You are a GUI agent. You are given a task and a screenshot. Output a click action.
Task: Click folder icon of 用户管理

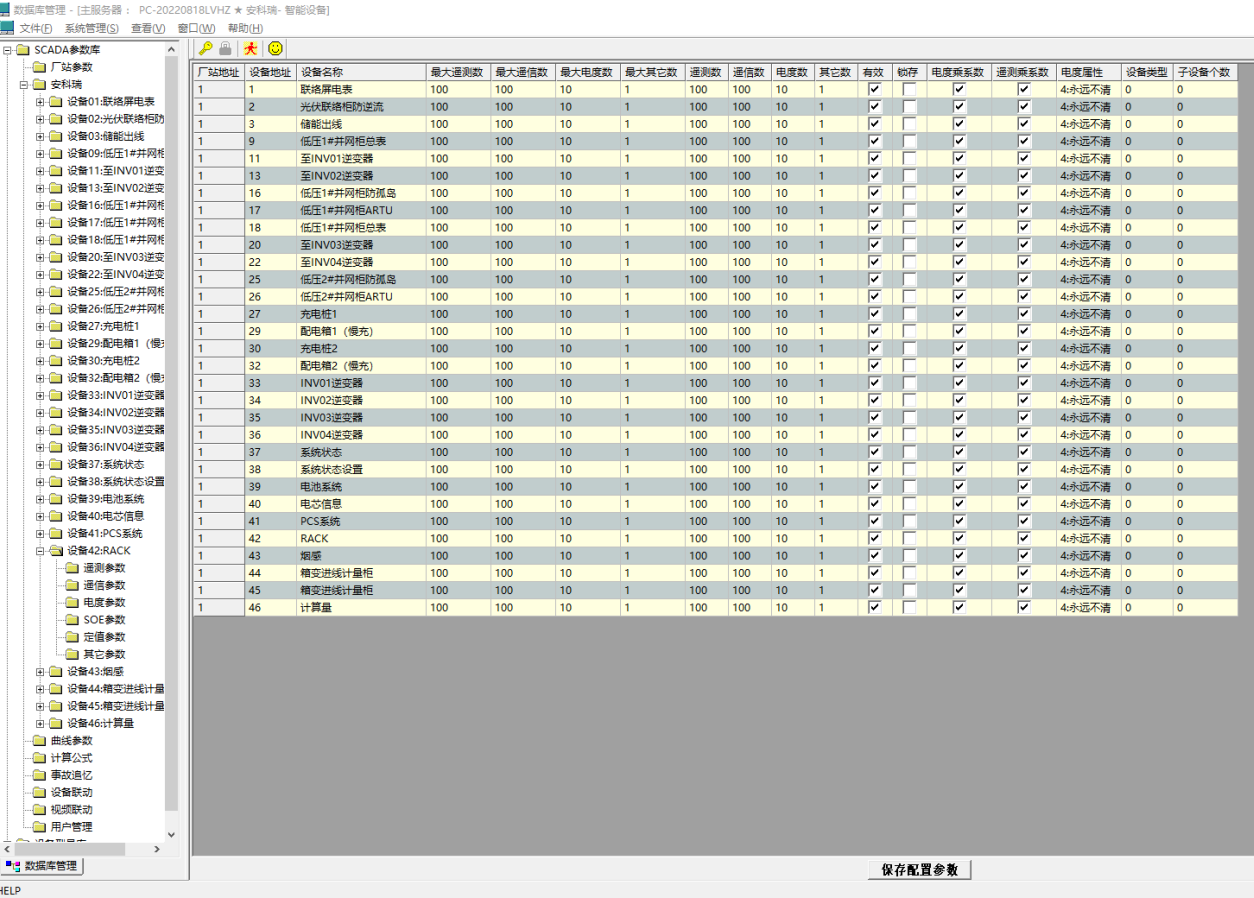(x=39, y=827)
